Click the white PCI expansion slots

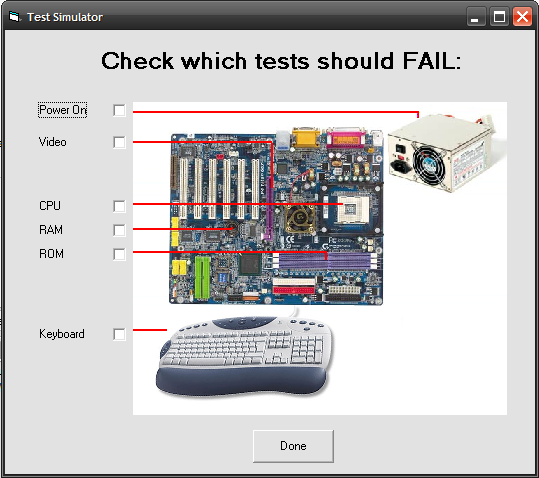coord(220,188)
